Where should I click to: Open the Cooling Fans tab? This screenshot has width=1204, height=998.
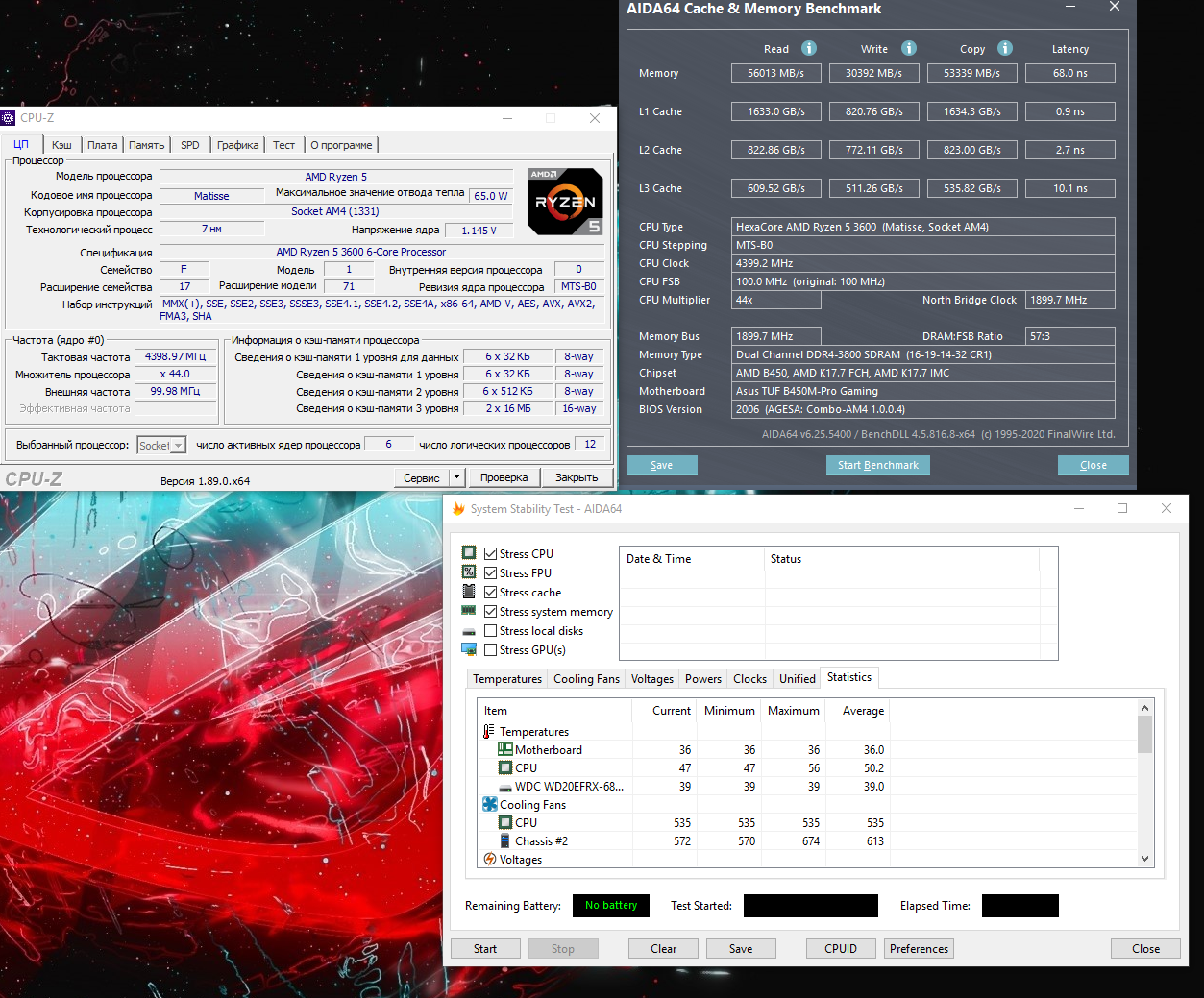[x=586, y=679]
